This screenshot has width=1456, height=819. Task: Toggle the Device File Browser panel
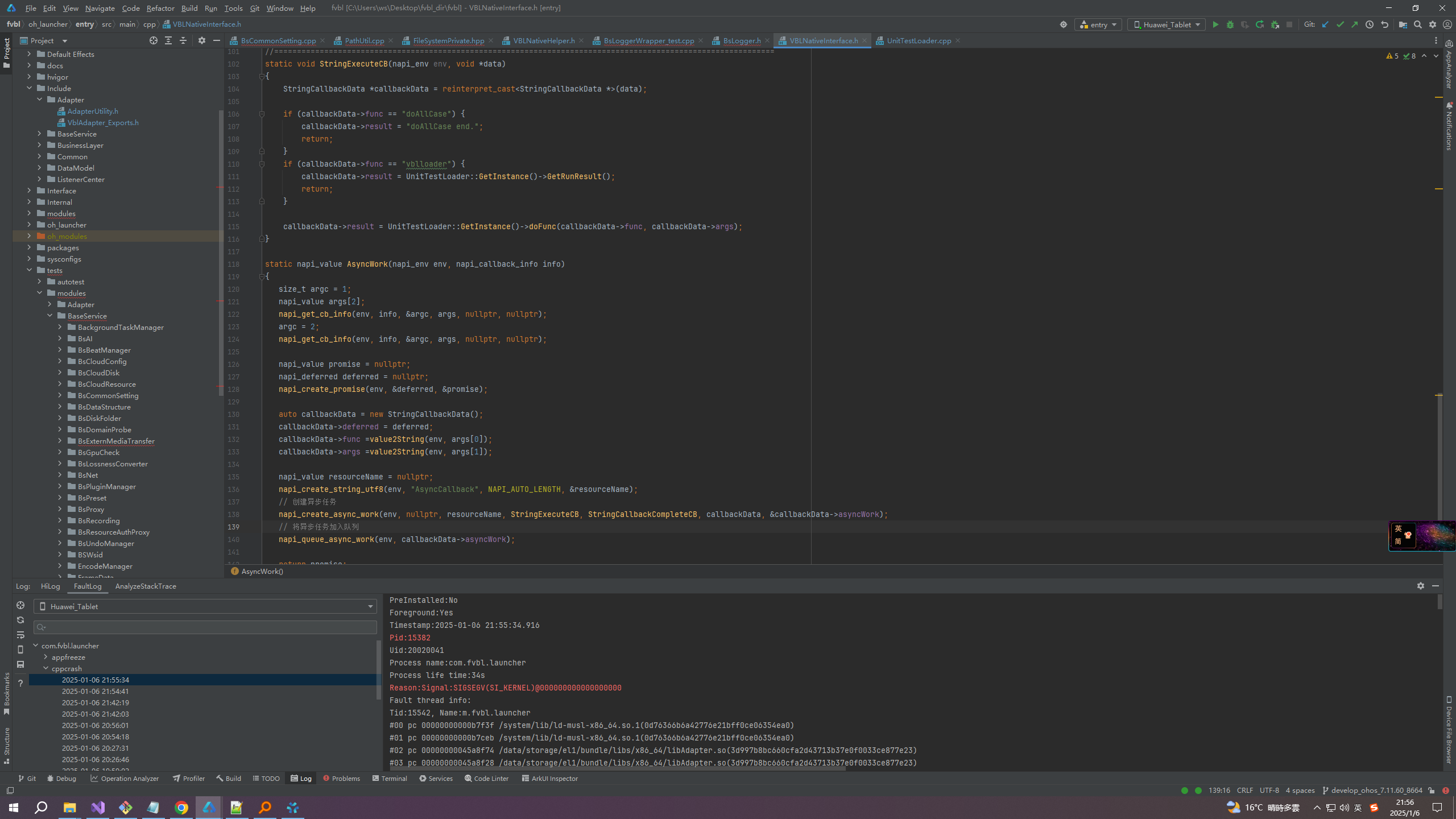click(x=1449, y=730)
